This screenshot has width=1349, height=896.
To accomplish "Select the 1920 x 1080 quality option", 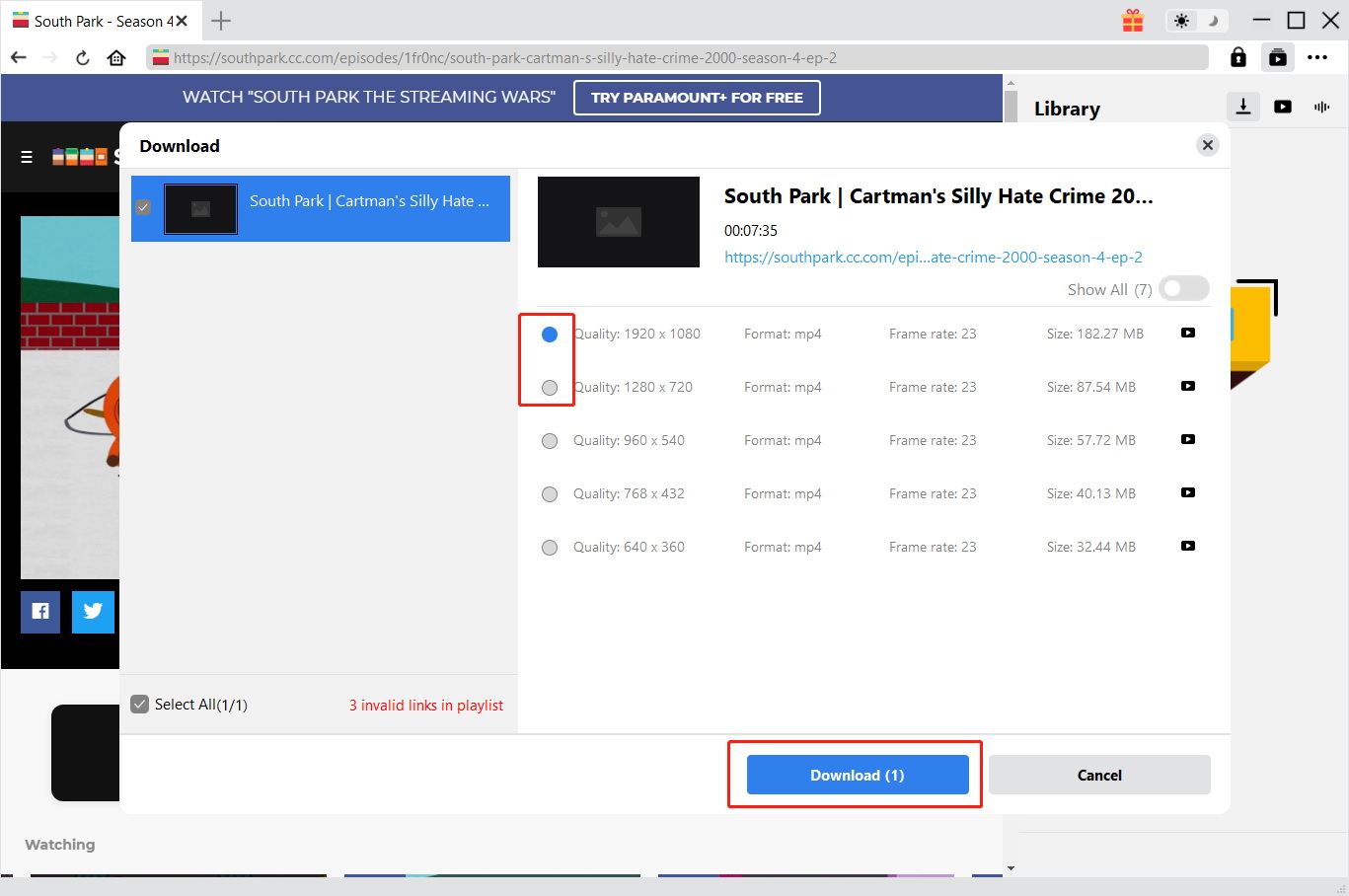I will tap(550, 335).
